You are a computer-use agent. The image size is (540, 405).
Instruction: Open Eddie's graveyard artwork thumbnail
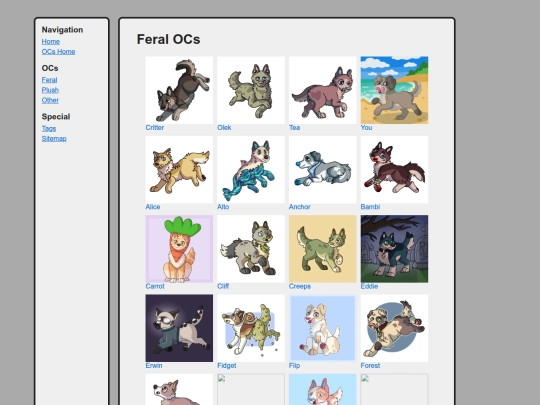[394, 249]
